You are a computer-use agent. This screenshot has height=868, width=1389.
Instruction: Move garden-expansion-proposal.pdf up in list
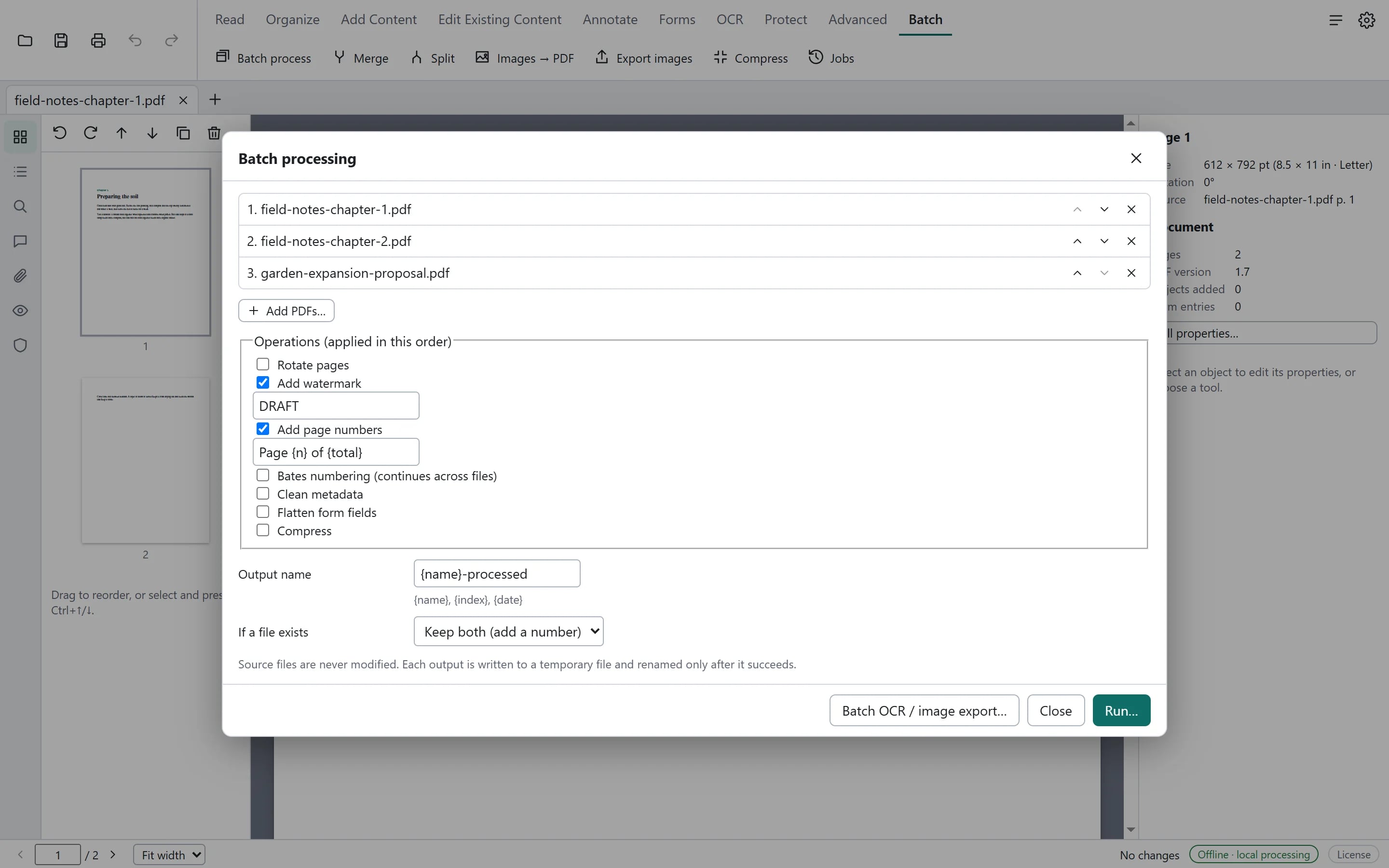coord(1077,273)
